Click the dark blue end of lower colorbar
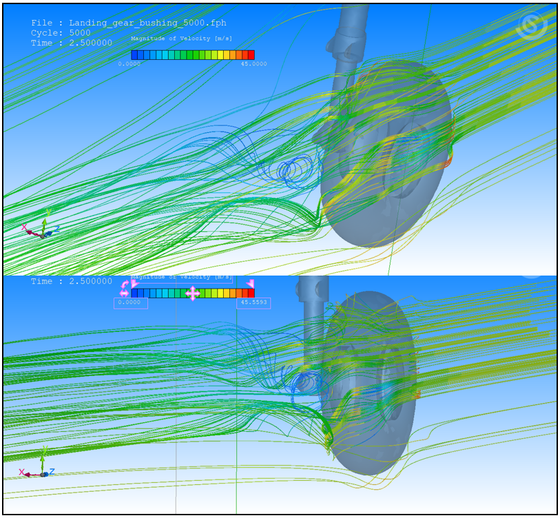The image size is (560, 518). click(x=134, y=293)
